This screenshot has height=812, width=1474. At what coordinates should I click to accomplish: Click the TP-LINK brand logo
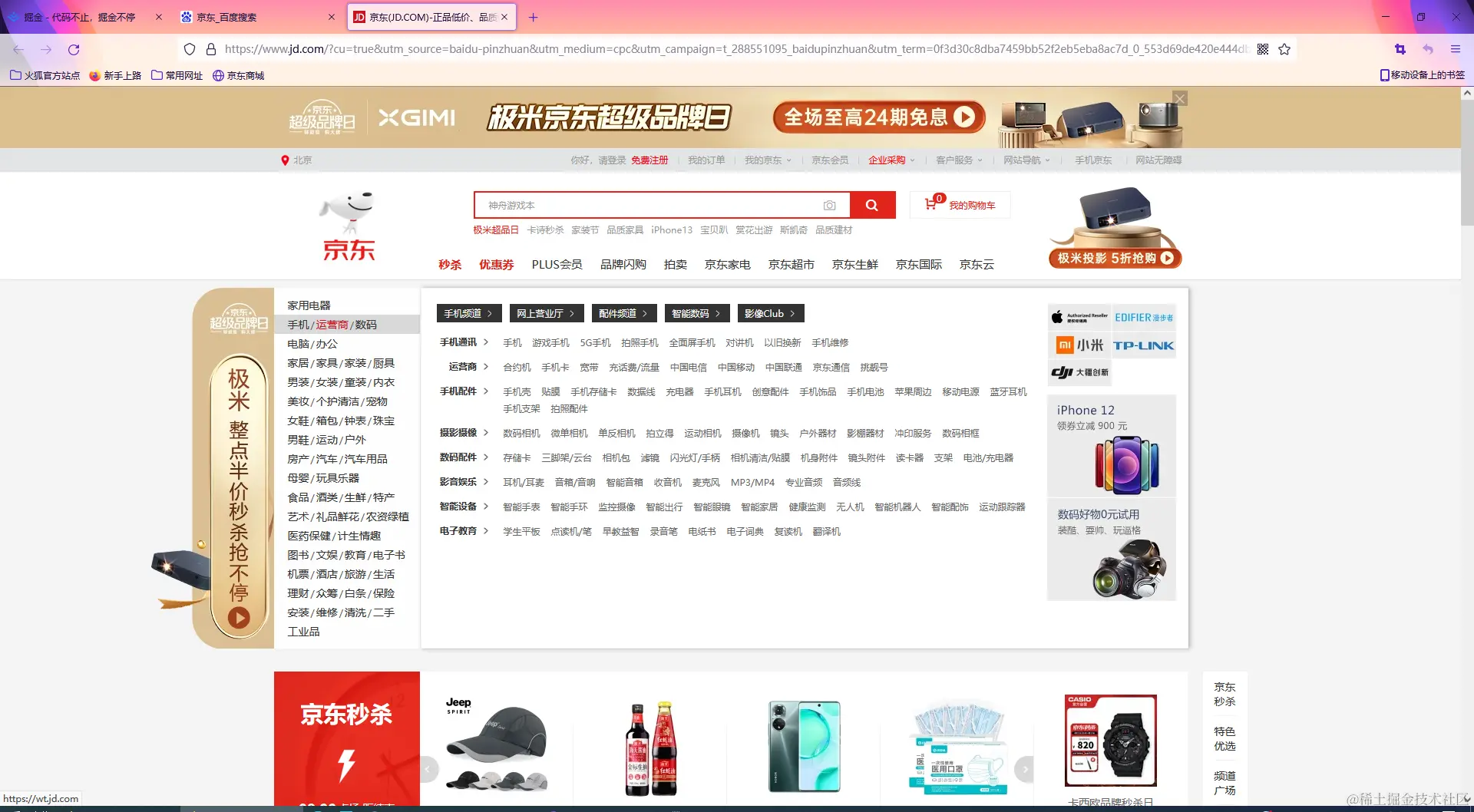click(x=1144, y=345)
